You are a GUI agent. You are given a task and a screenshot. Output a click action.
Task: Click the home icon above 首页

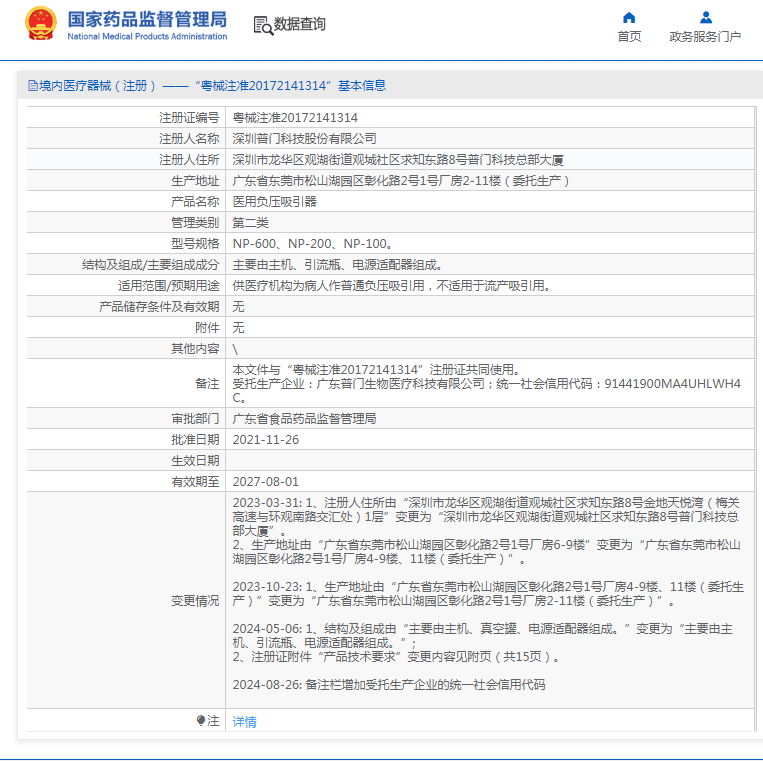pos(629,18)
